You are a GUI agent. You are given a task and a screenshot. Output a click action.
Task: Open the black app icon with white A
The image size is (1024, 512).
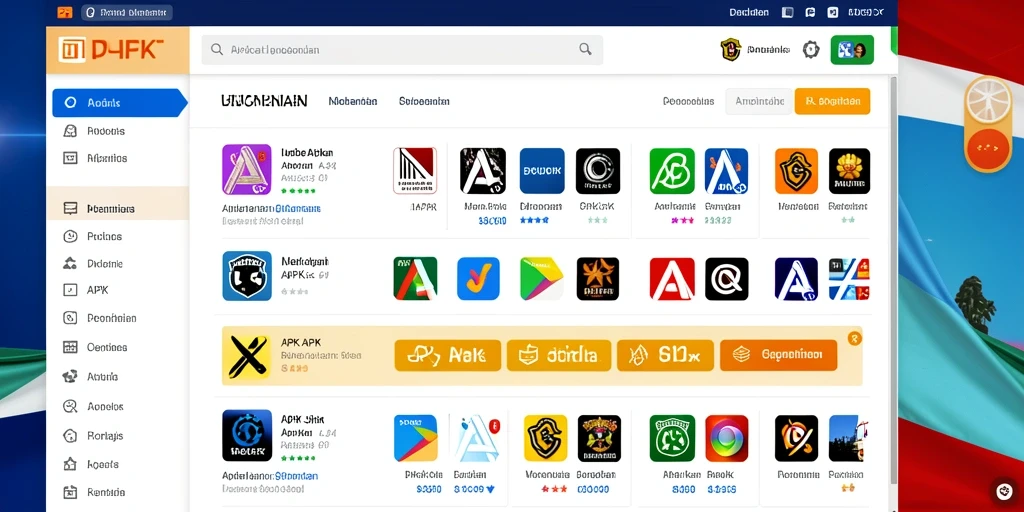483,170
